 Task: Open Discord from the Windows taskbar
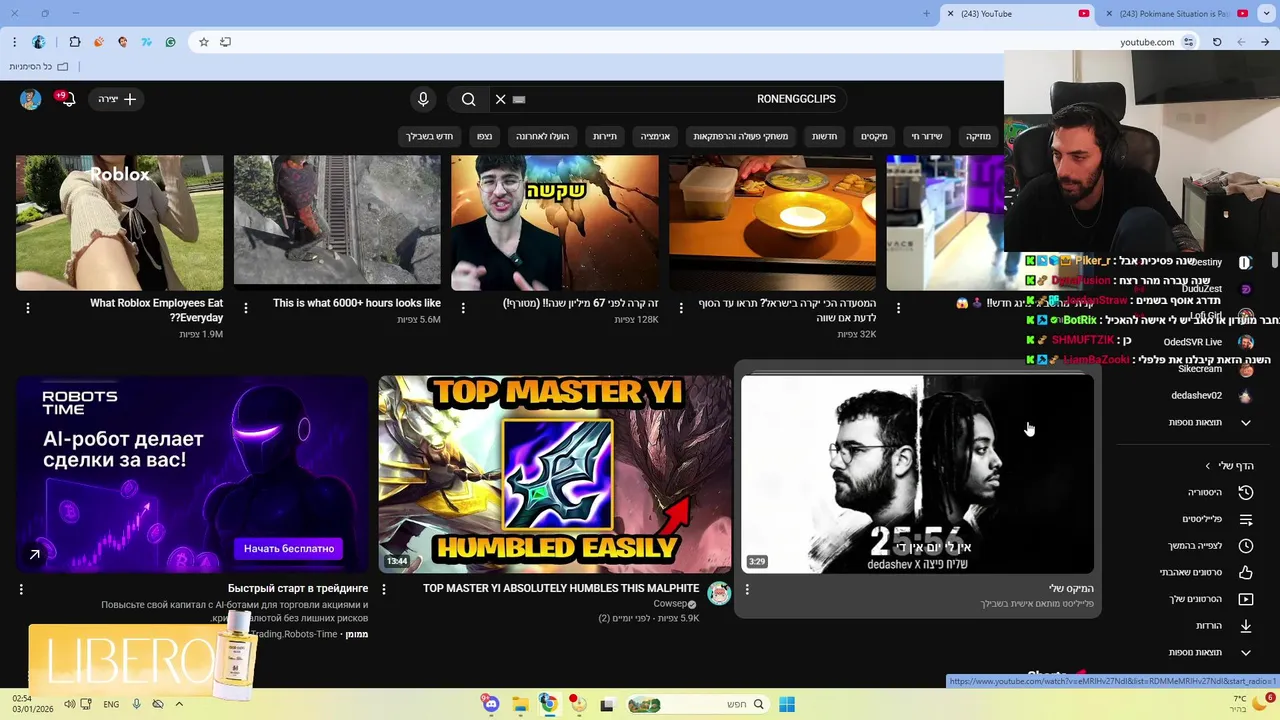(x=491, y=704)
